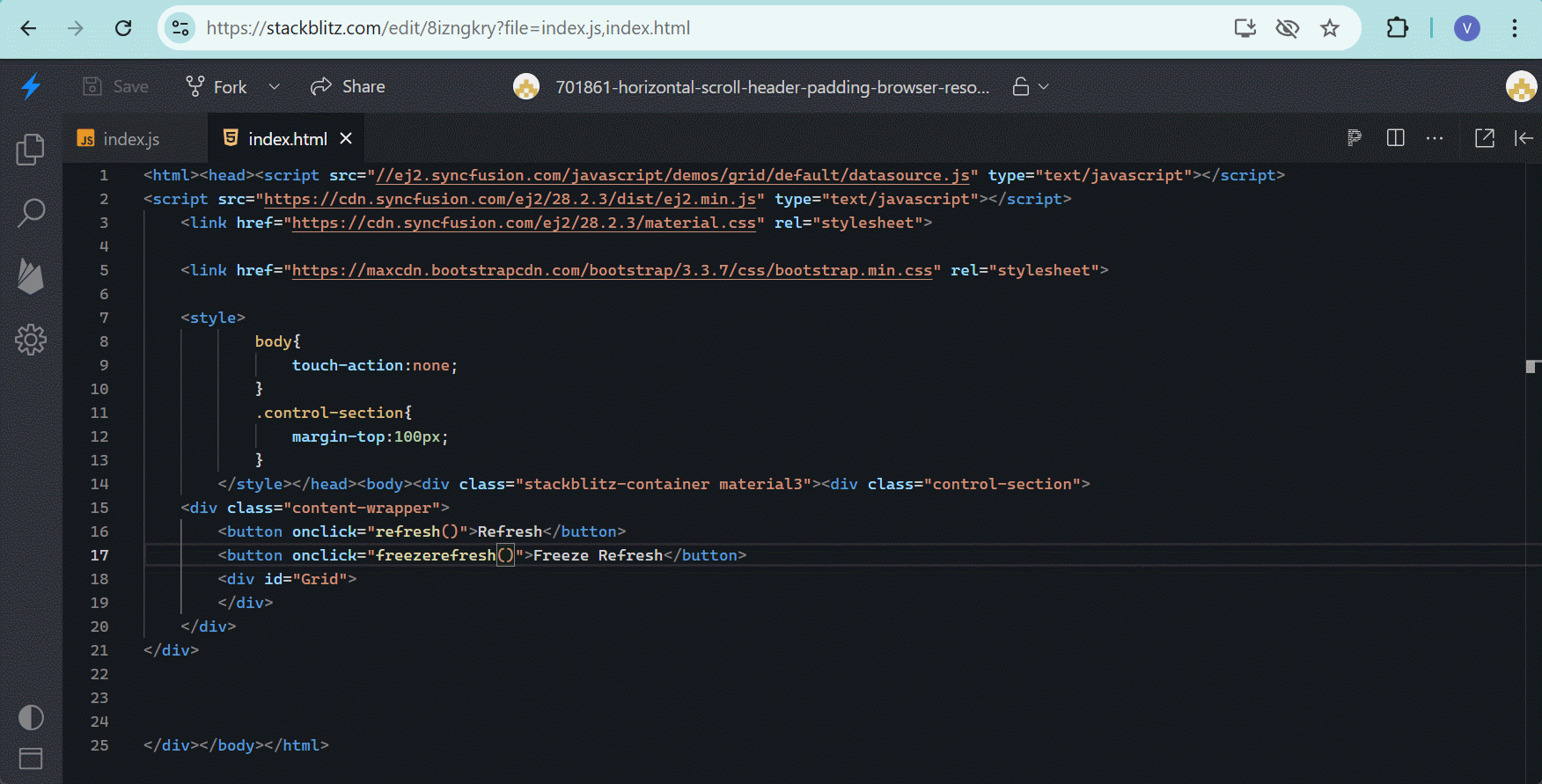Screen dimensions: 1542x784
Task: Open the Firebase panel in sidebar
Action: pos(31,276)
